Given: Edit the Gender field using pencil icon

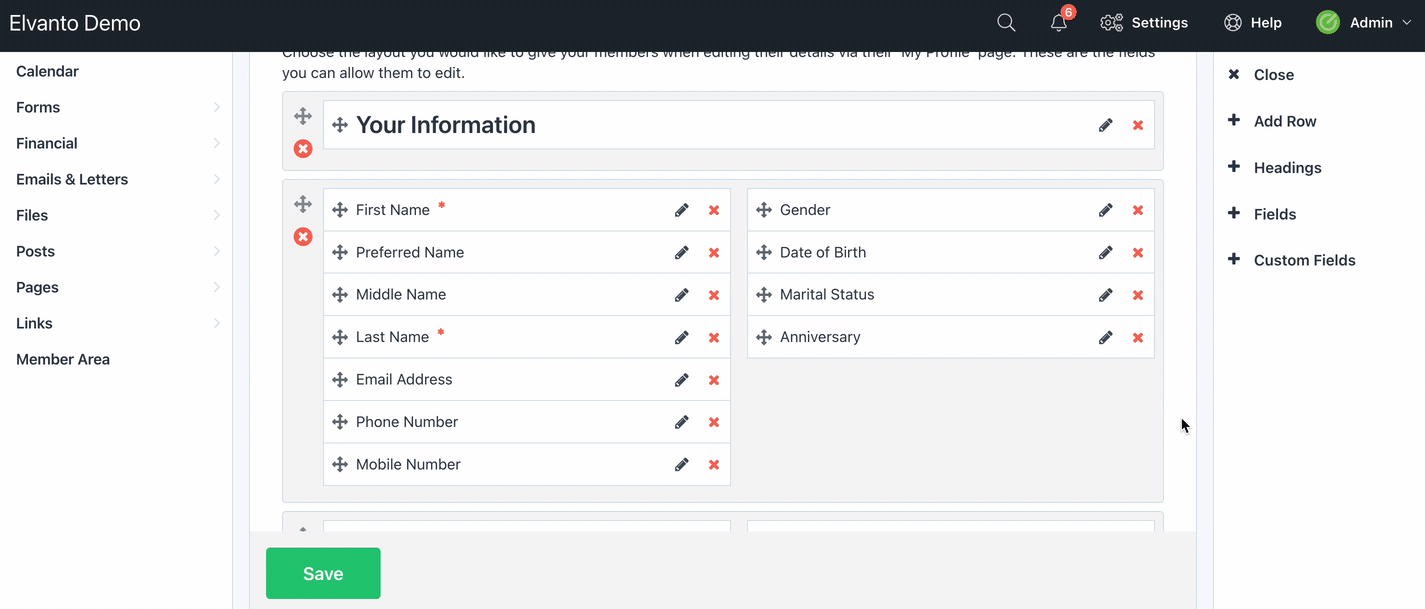Looking at the screenshot, I should tap(1105, 210).
